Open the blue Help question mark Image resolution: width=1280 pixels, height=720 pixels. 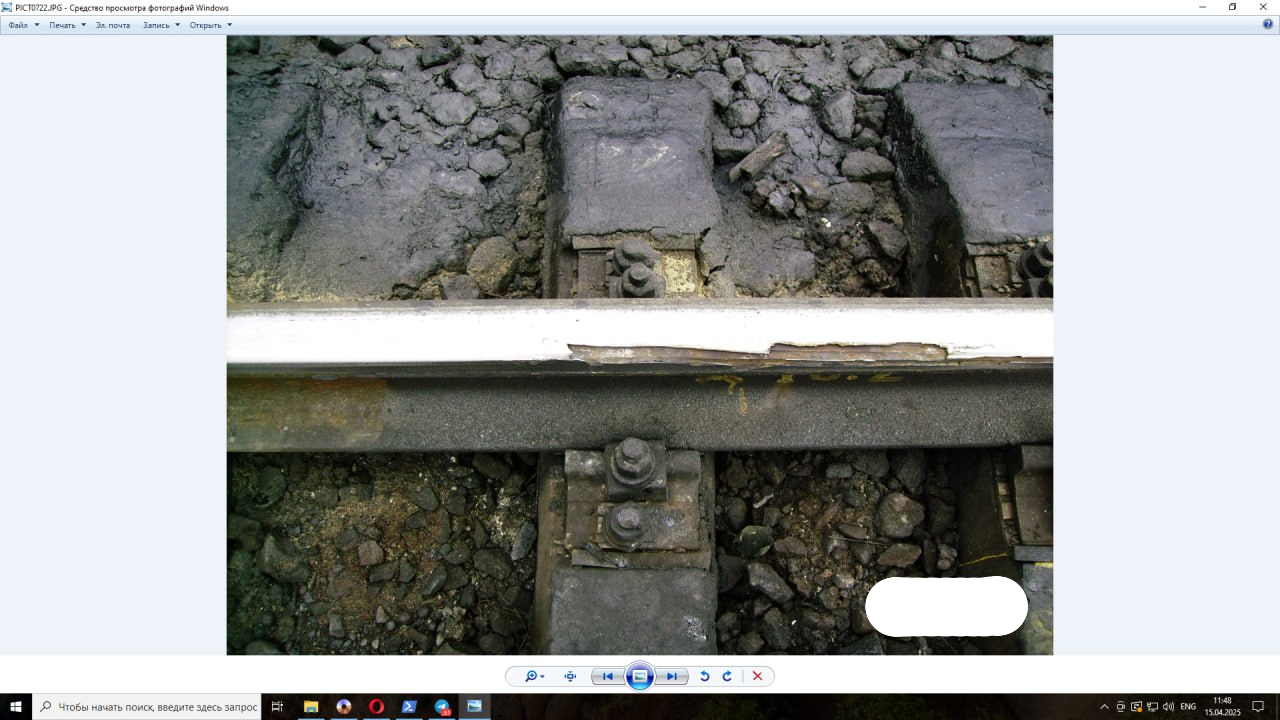coord(1268,25)
